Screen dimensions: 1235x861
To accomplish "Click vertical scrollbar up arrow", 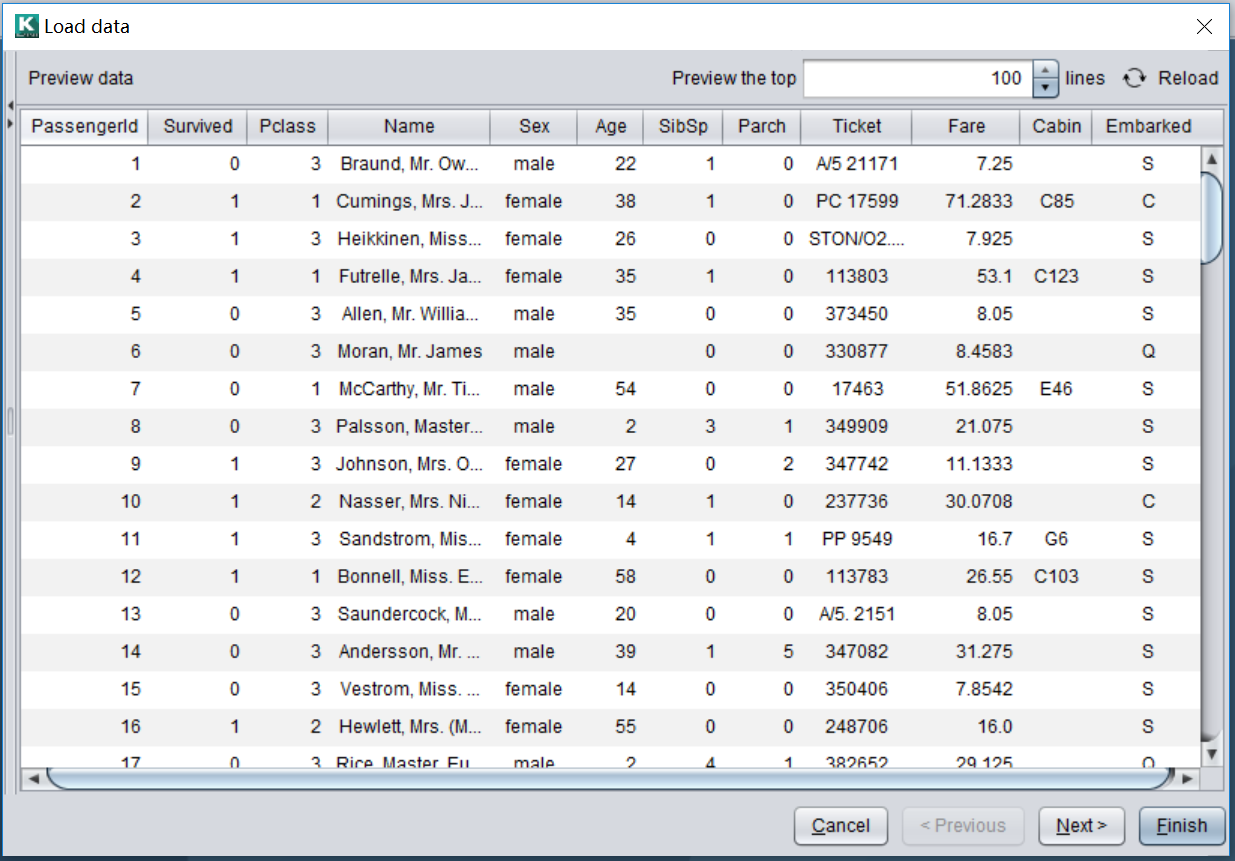I will click(x=1212, y=158).
